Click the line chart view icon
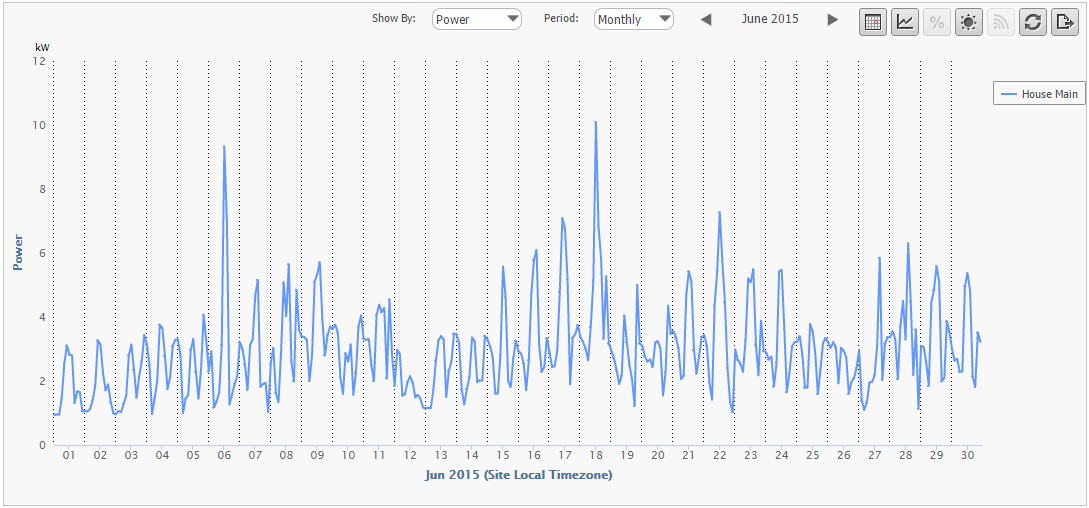The height and width of the screenshot is (508, 1089). [905, 22]
